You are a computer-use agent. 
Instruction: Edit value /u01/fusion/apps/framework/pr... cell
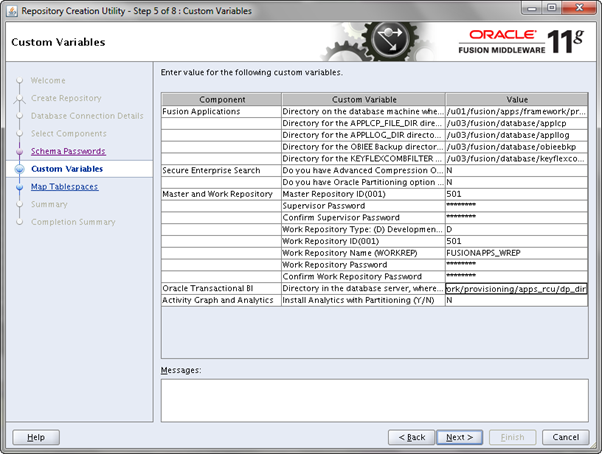[516, 112]
